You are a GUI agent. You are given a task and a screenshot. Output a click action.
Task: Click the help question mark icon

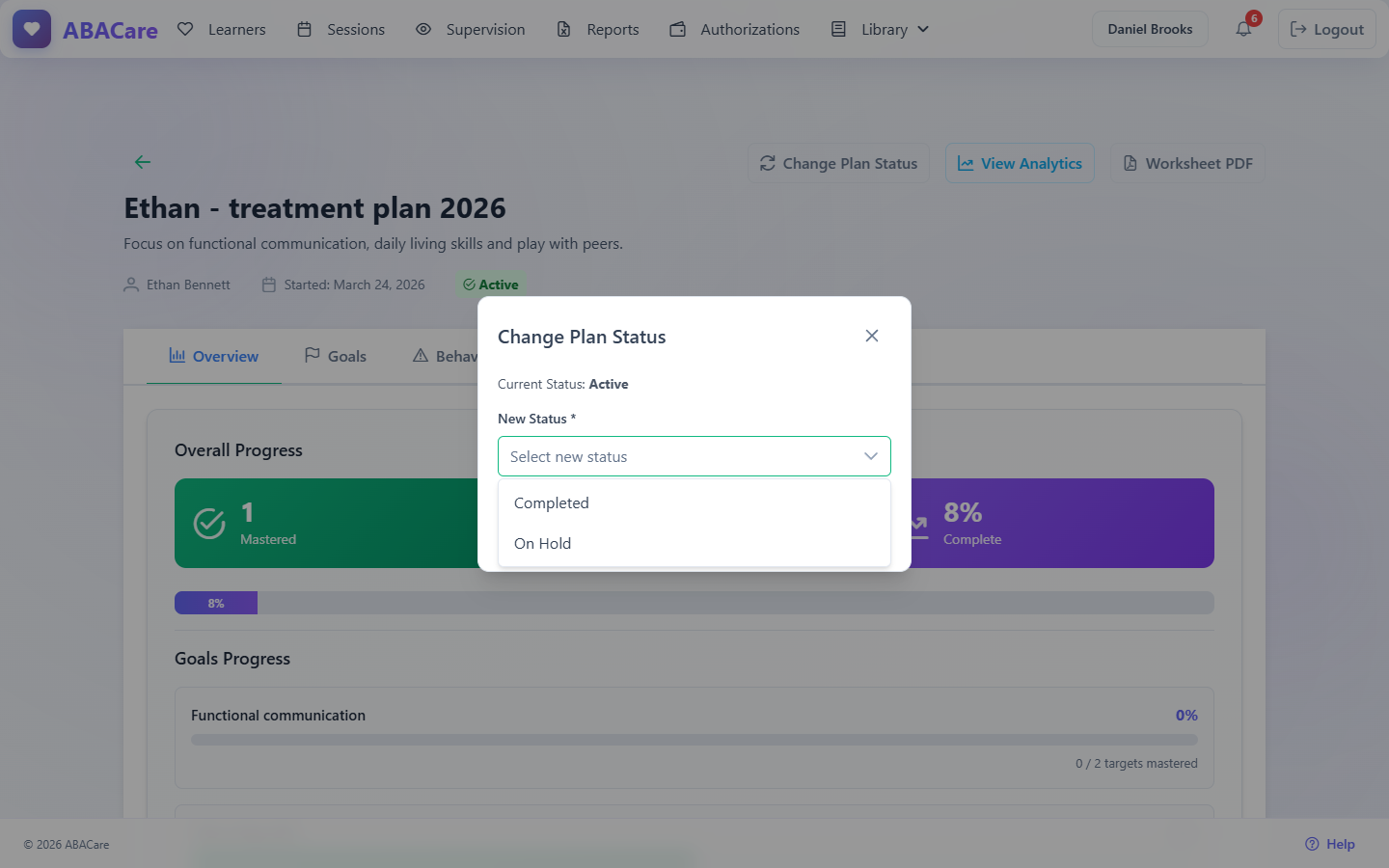pyautogui.click(x=1312, y=844)
